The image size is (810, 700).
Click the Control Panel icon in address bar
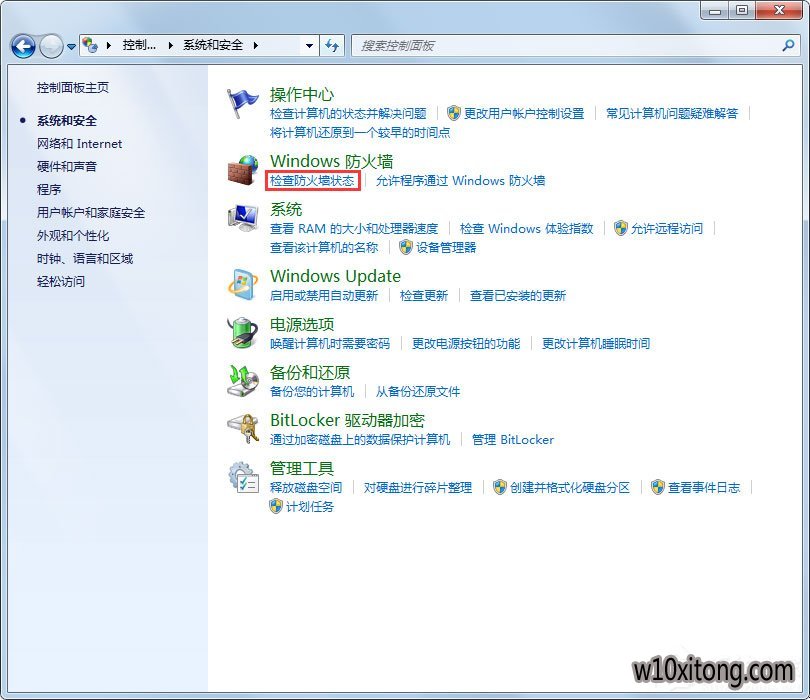point(90,45)
